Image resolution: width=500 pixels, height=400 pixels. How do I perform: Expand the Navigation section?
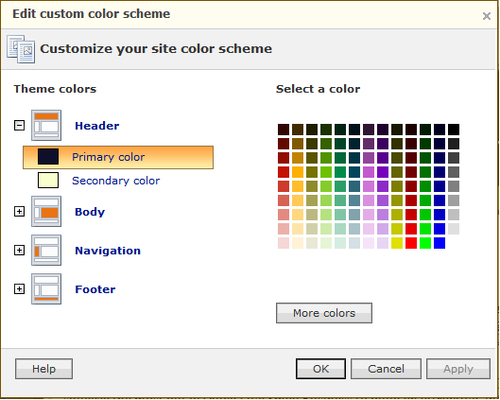(x=19, y=250)
